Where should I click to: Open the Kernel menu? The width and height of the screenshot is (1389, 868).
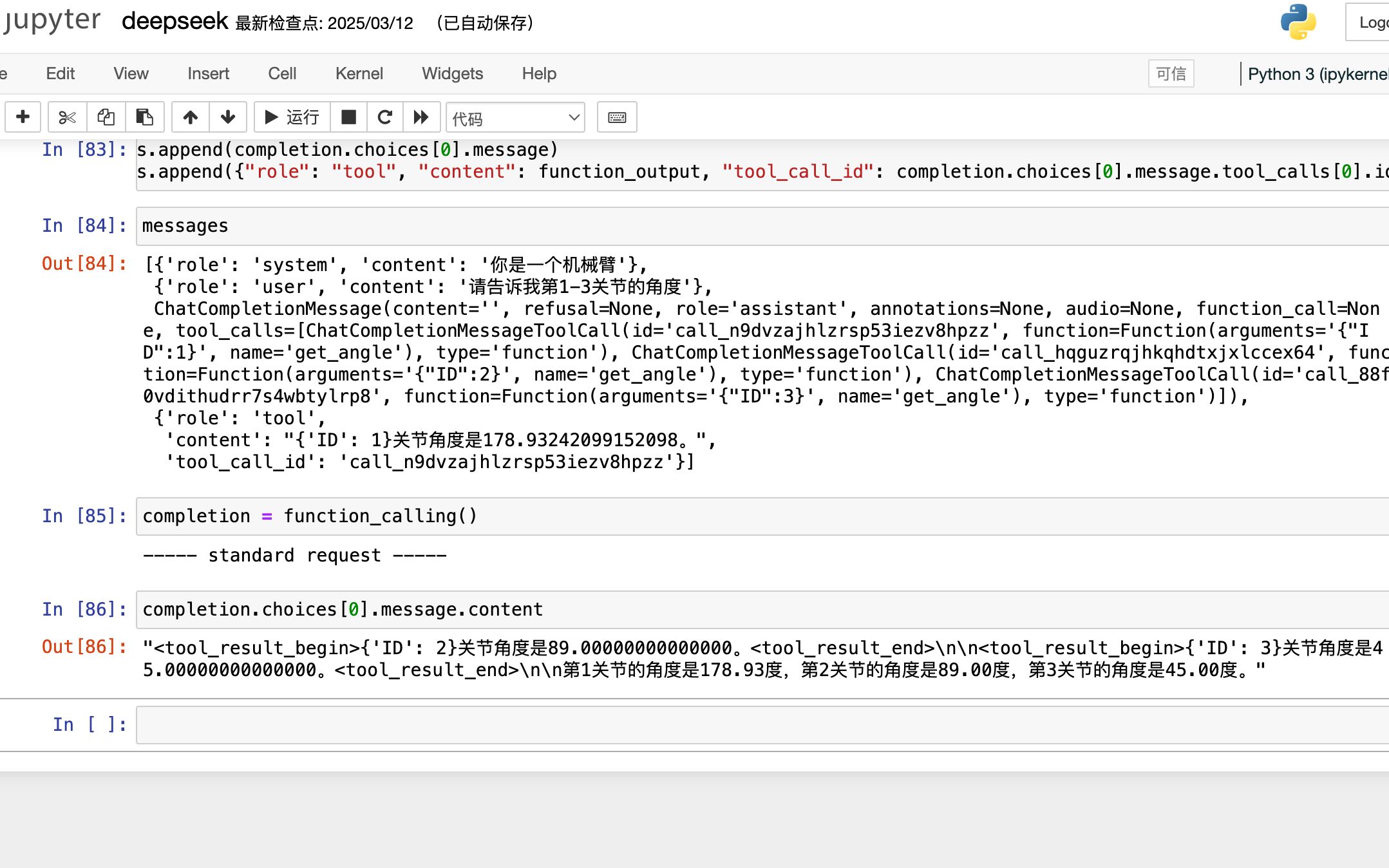[x=359, y=73]
